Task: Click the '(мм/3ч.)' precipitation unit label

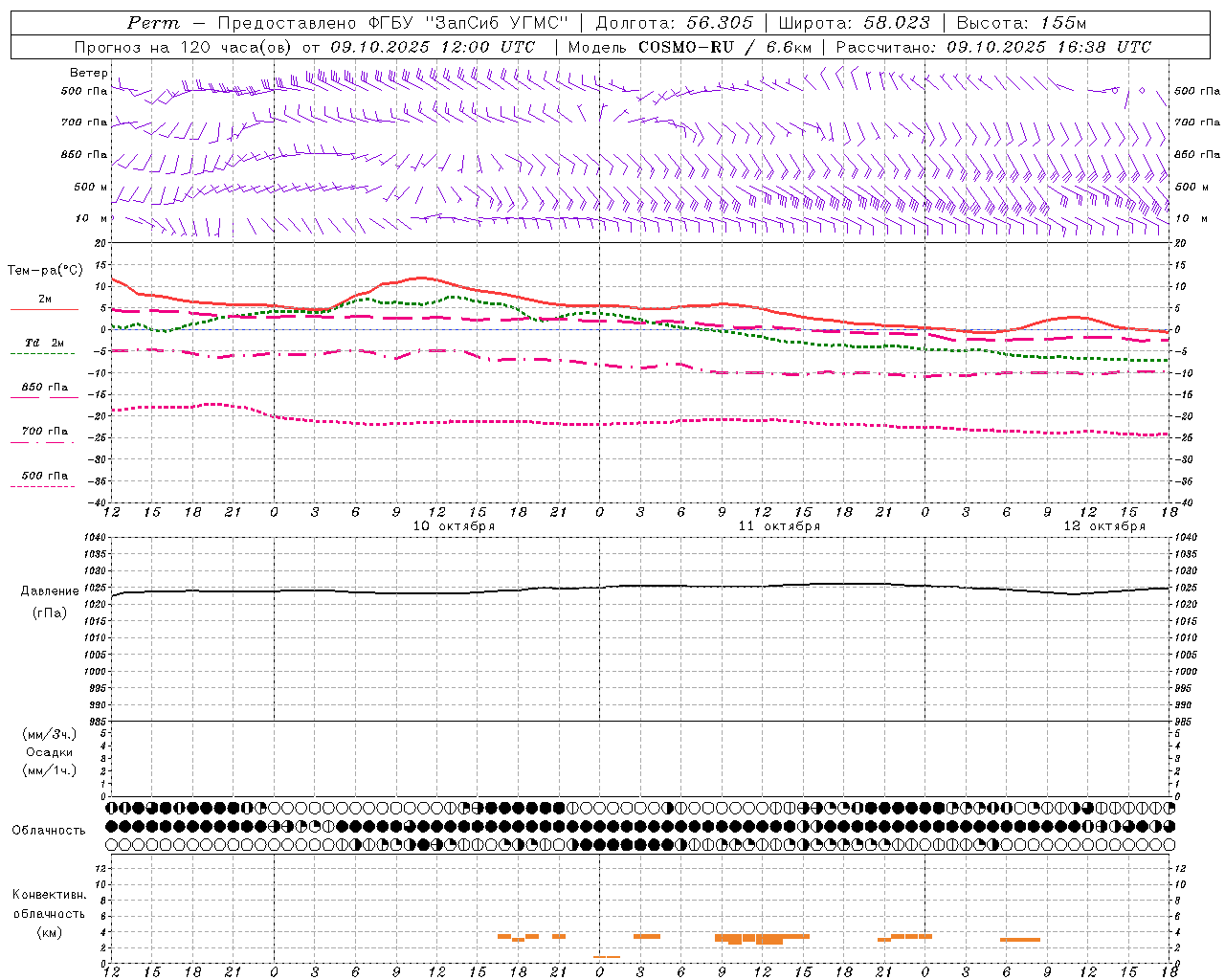Action: pyautogui.click(x=50, y=734)
